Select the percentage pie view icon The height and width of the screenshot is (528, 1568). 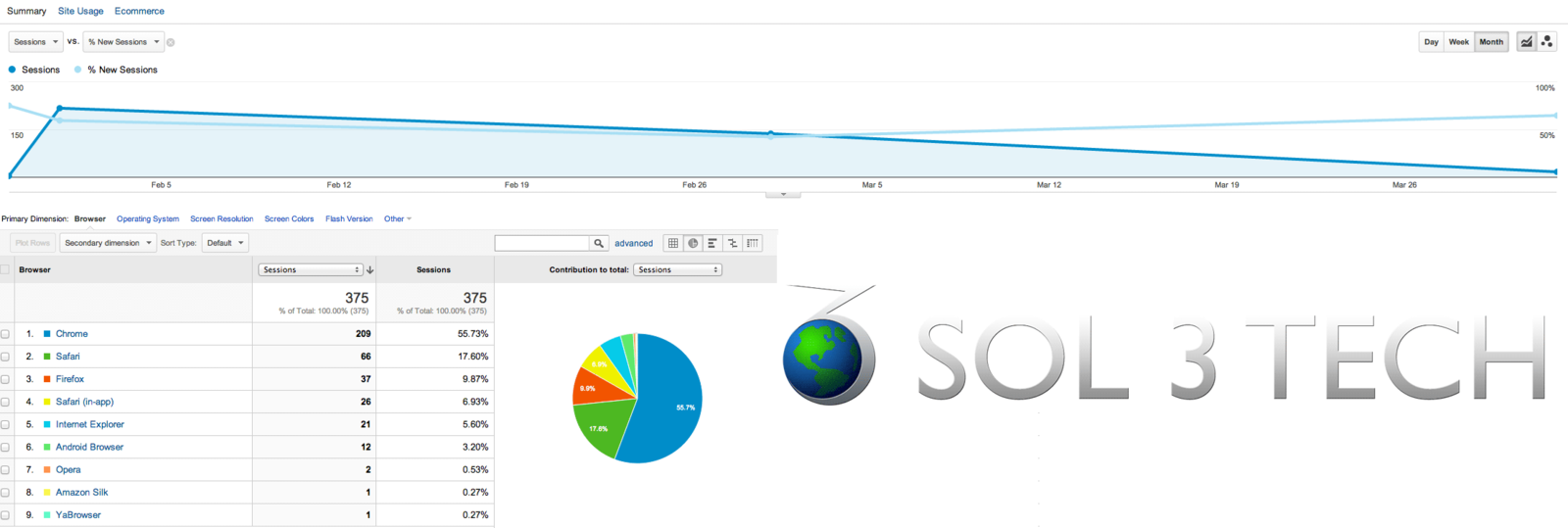693,243
